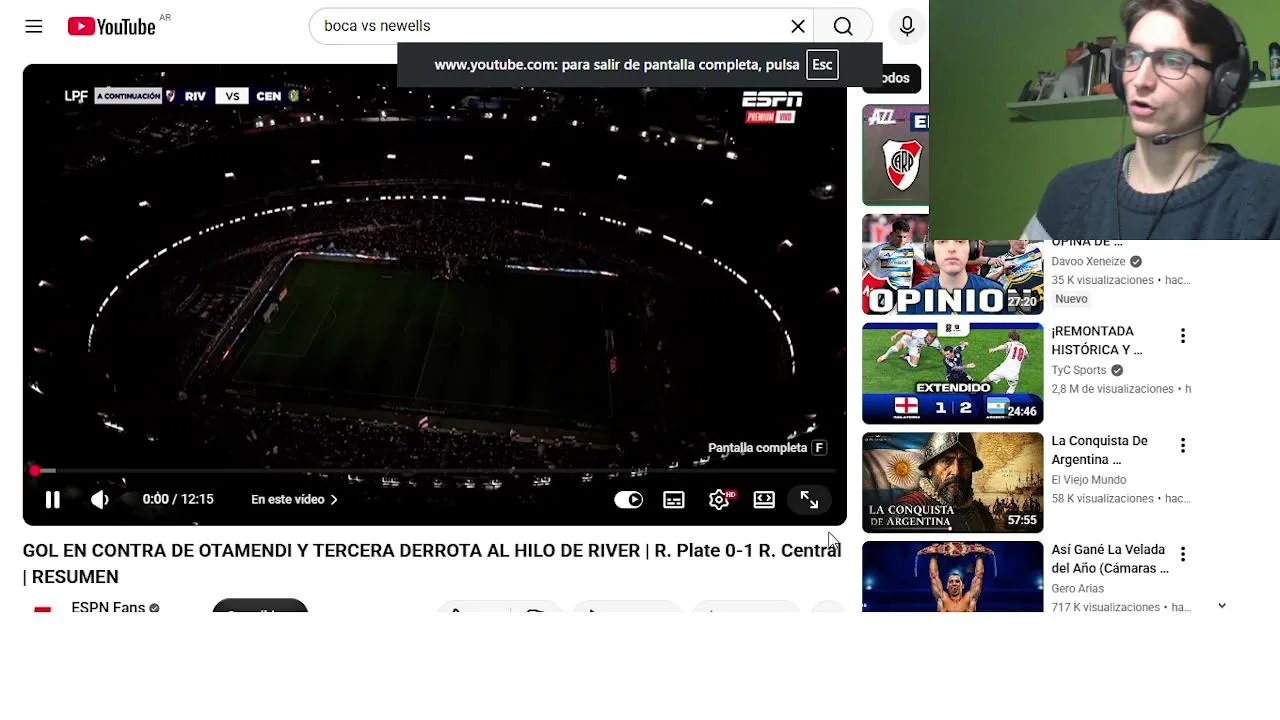Click the 0:00 / 12:15 time display
The image size is (1280, 720).
click(x=178, y=500)
